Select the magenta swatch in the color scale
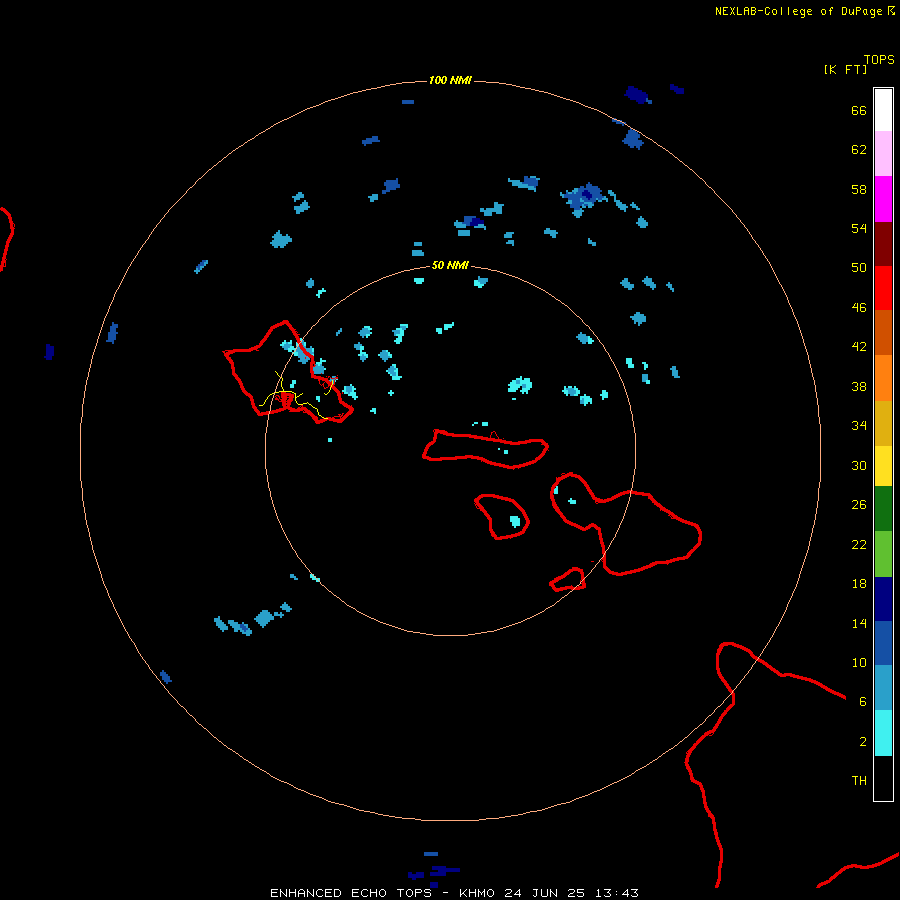This screenshot has height=900, width=900. point(883,199)
